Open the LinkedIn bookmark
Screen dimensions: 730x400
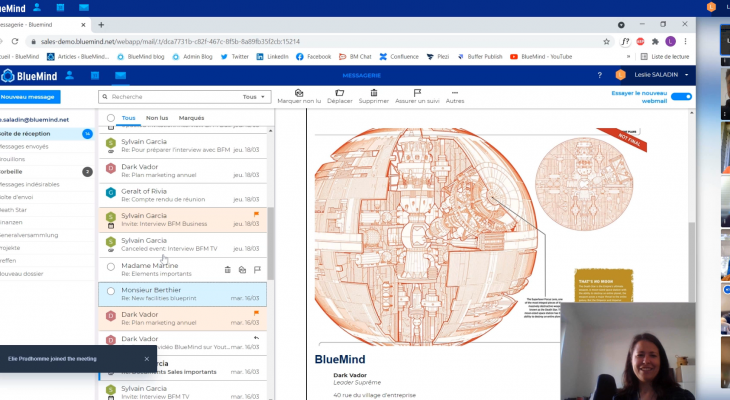(x=272, y=57)
